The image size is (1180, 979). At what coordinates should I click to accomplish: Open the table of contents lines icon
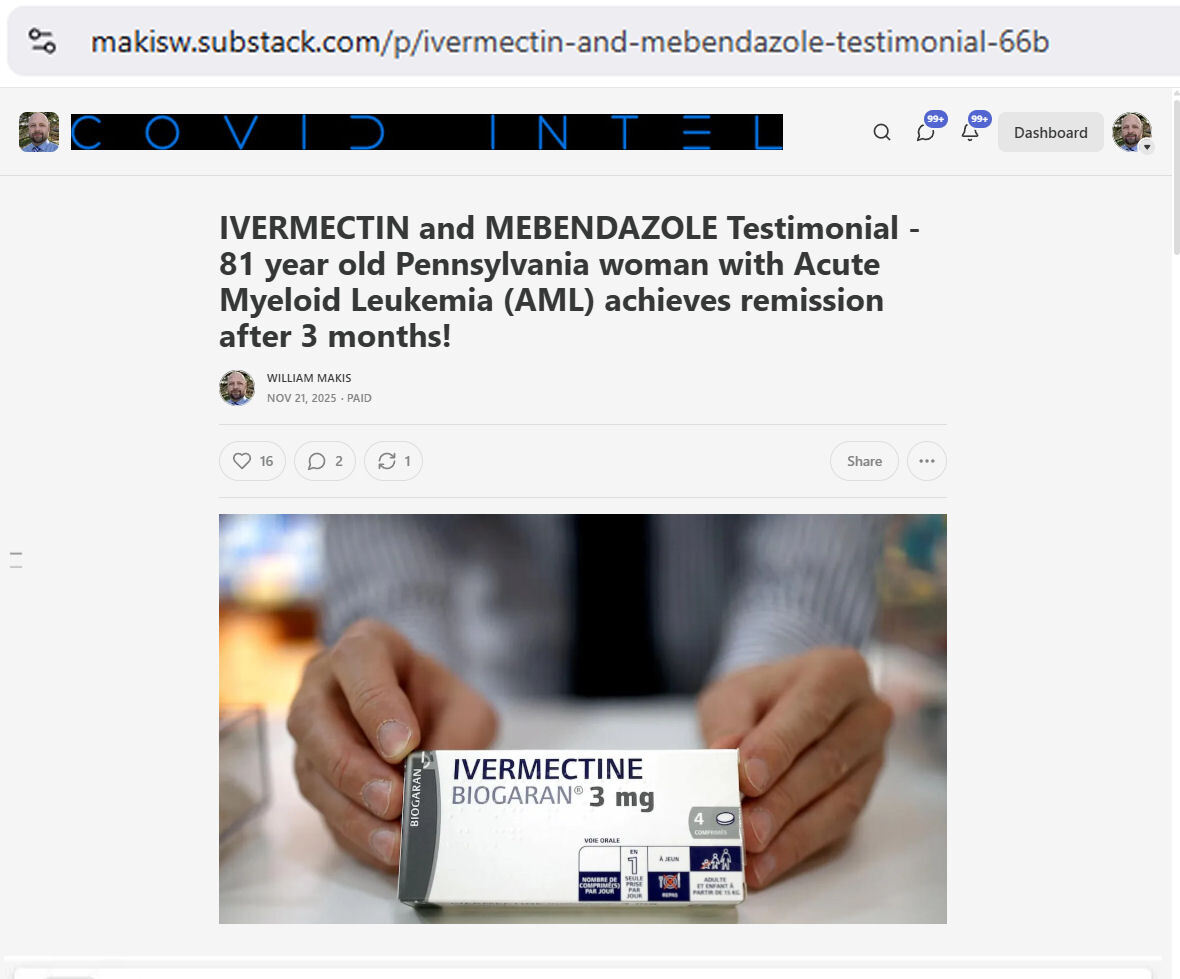(16, 560)
